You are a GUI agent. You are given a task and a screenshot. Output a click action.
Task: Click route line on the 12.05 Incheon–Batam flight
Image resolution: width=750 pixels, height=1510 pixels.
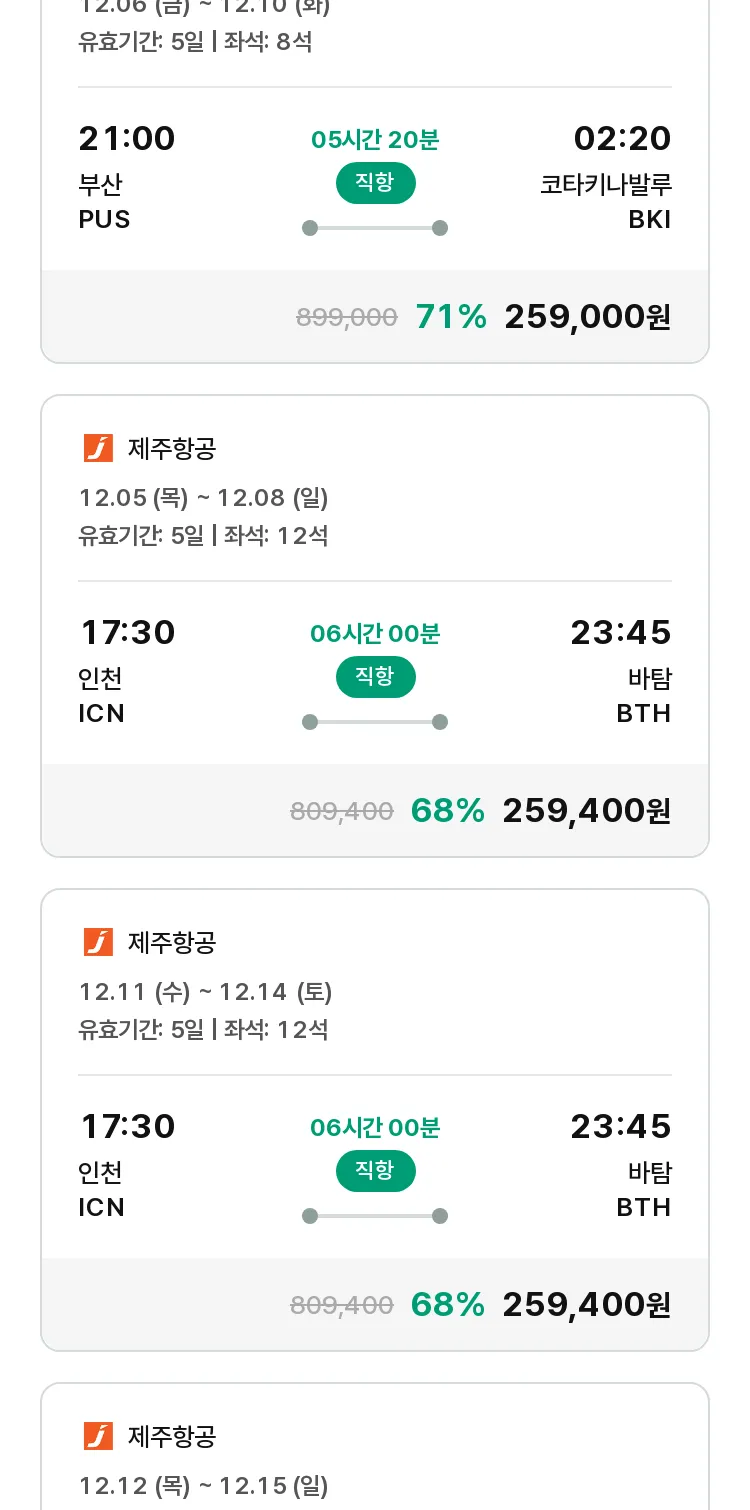(375, 722)
